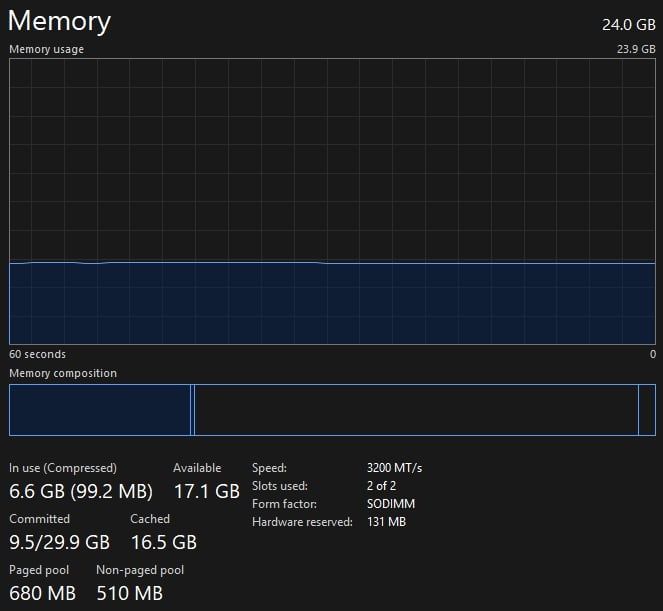The width and height of the screenshot is (663, 611).
Task: Select the 17.1 GB available value
Action: pos(207,491)
